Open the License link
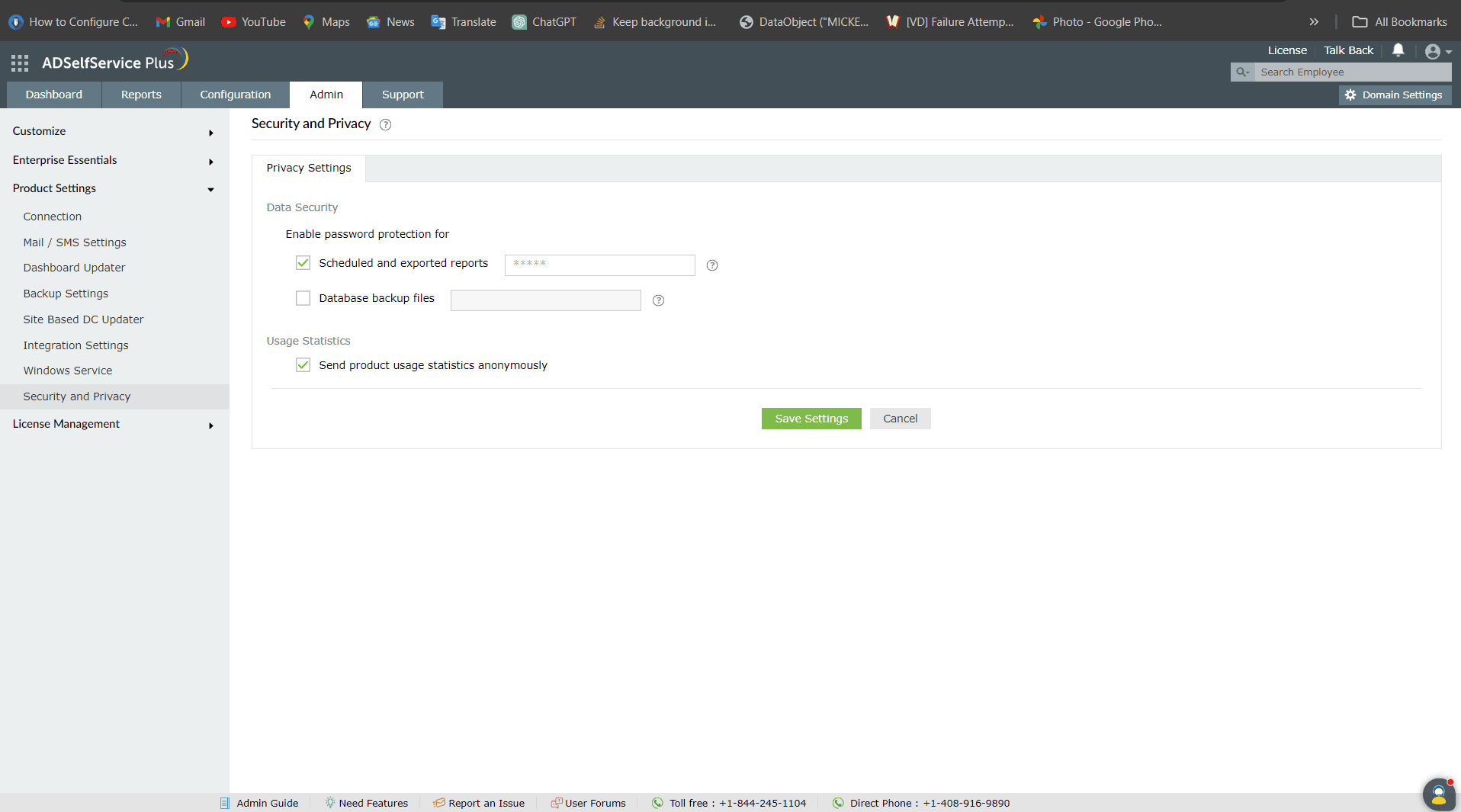The height and width of the screenshot is (812, 1461). click(x=1287, y=50)
